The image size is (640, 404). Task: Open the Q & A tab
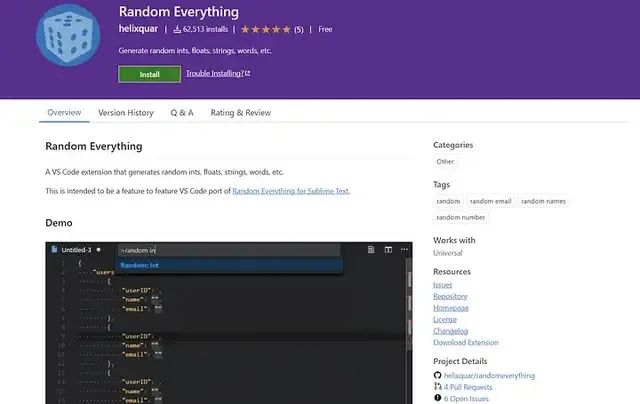tap(182, 113)
